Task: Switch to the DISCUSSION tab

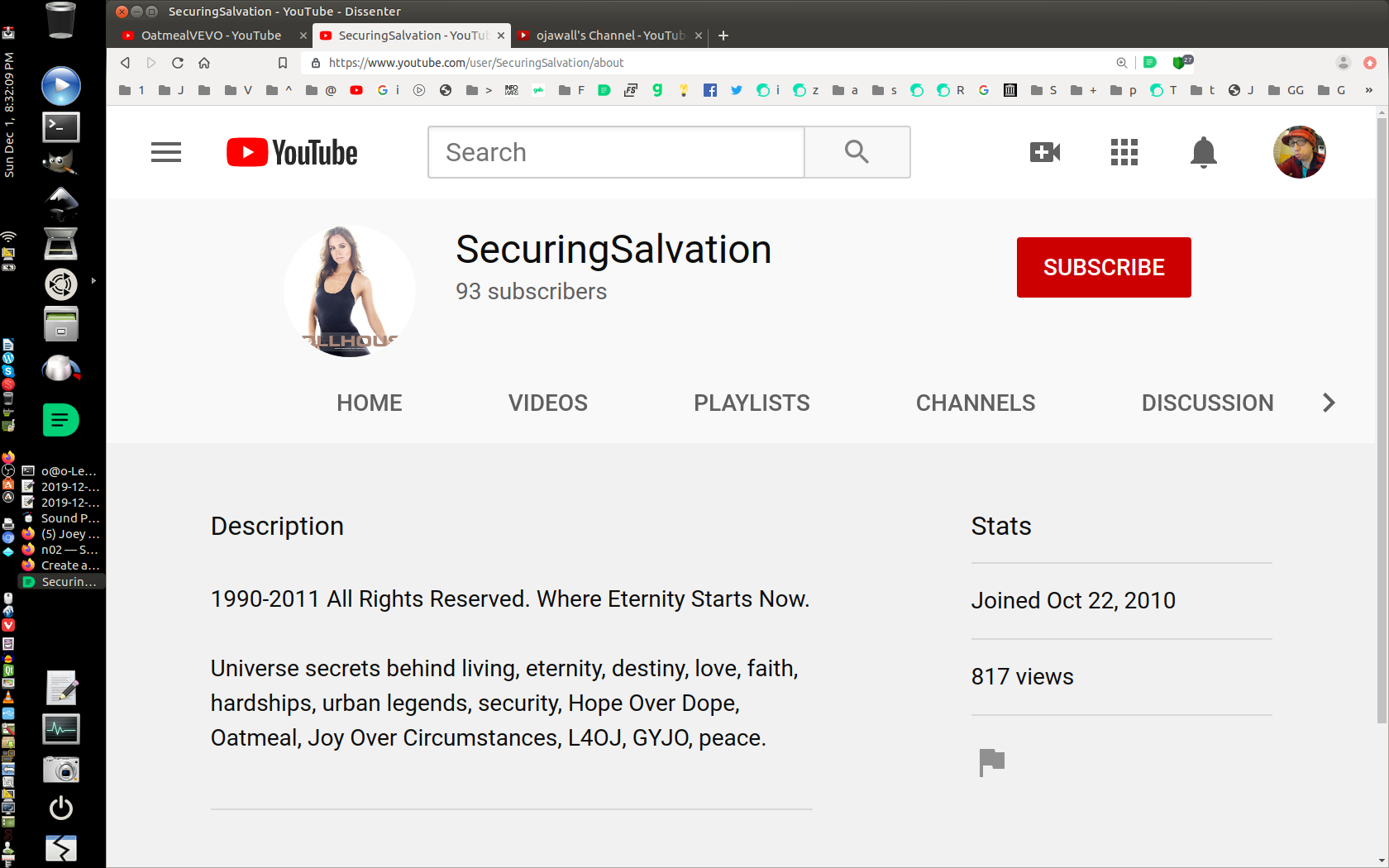Action: point(1207,403)
